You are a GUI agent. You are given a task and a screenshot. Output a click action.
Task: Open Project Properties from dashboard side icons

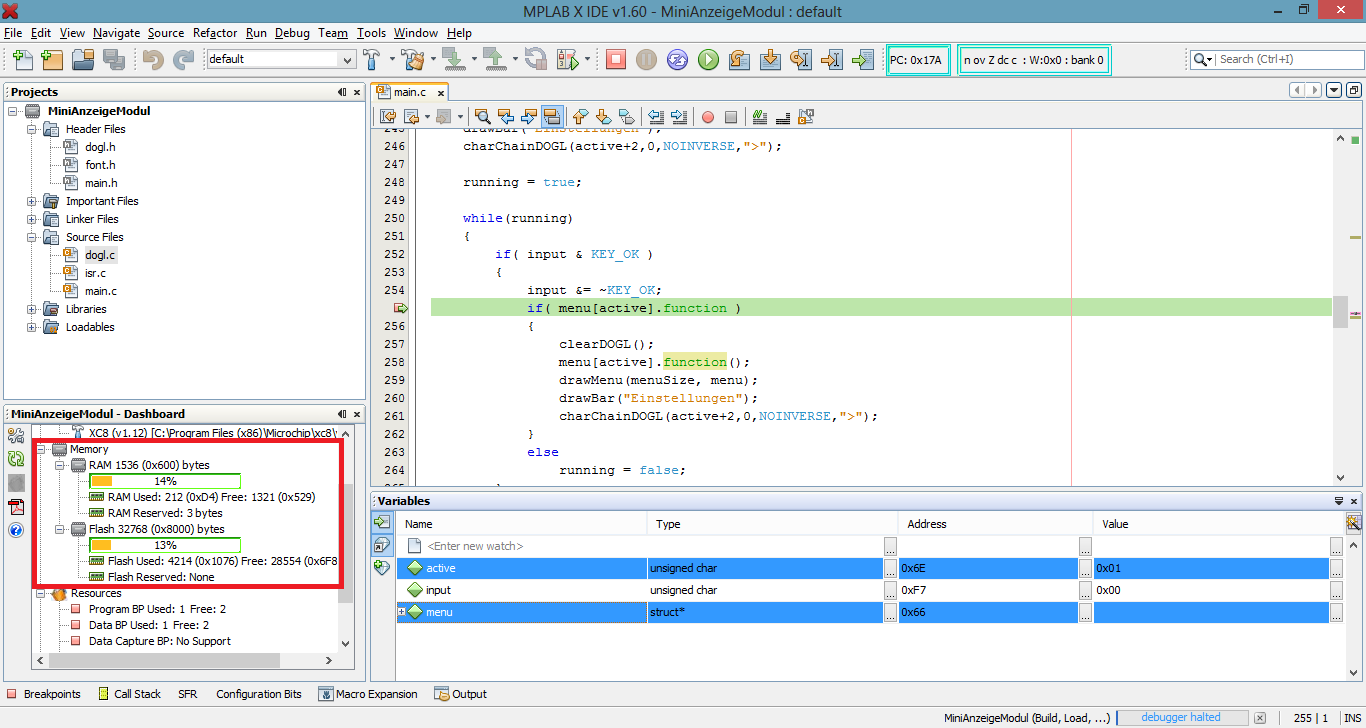click(x=16, y=435)
